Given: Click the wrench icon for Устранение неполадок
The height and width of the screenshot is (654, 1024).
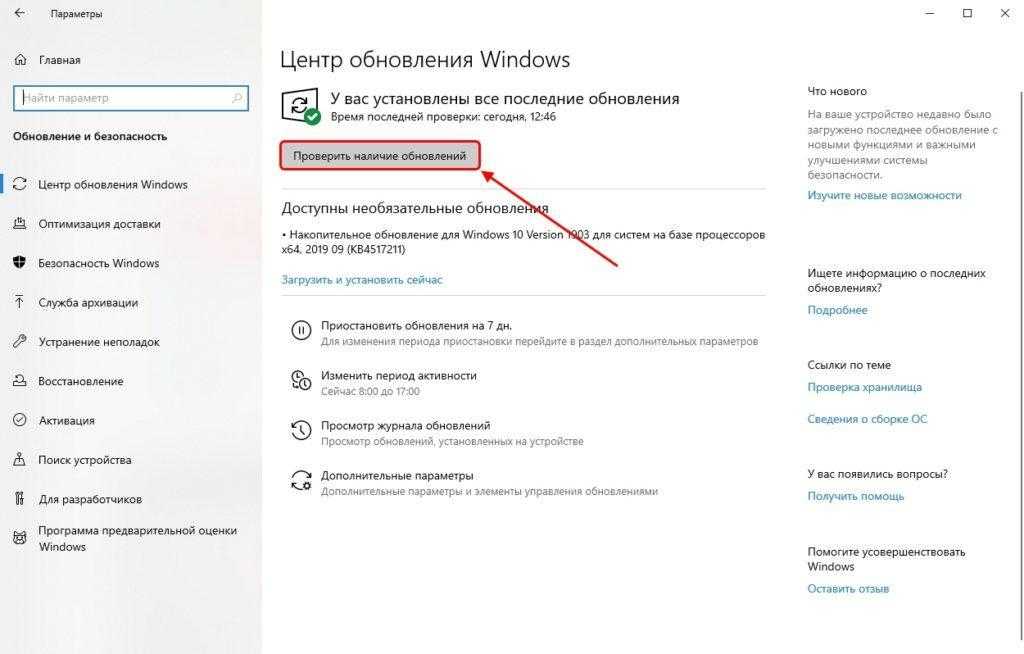Looking at the screenshot, I should tap(20, 341).
